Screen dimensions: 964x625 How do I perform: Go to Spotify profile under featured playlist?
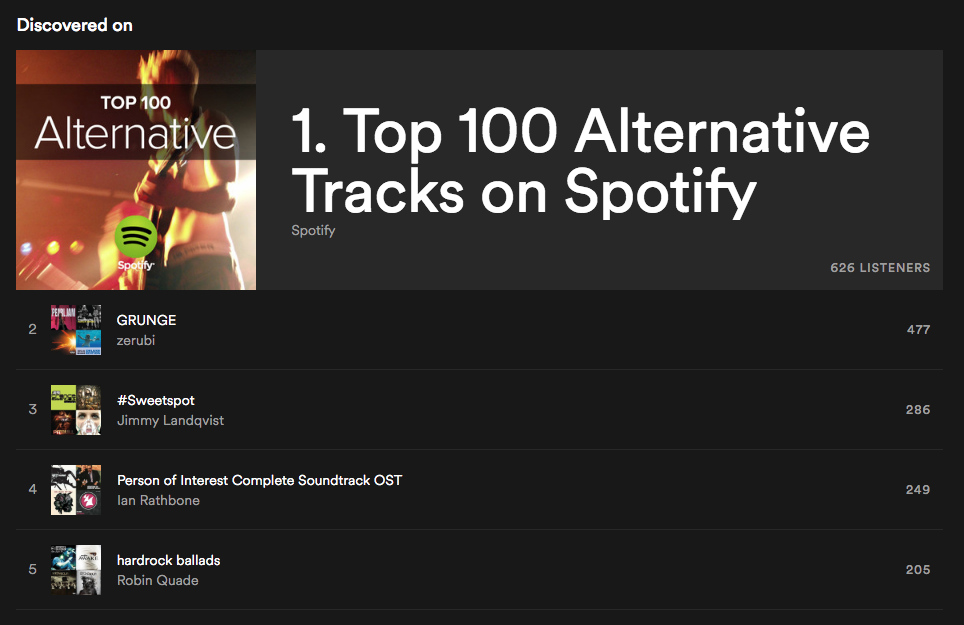click(313, 230)
